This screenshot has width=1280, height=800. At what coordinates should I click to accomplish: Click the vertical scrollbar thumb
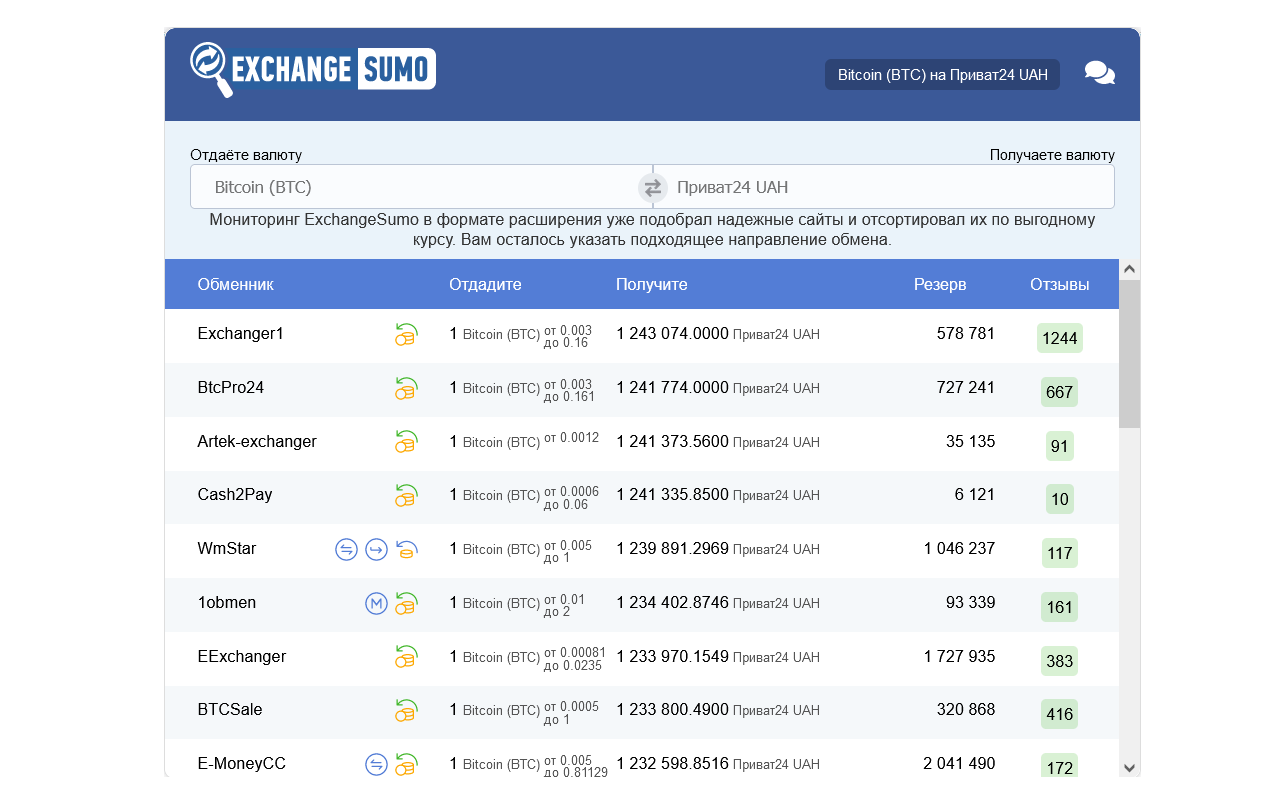1130,354
